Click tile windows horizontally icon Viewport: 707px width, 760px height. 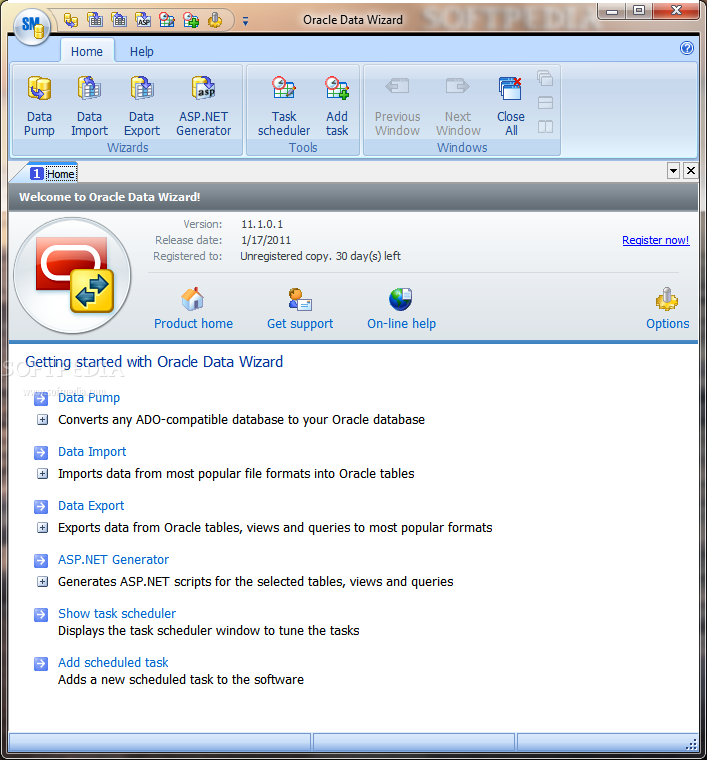[545, 102]
